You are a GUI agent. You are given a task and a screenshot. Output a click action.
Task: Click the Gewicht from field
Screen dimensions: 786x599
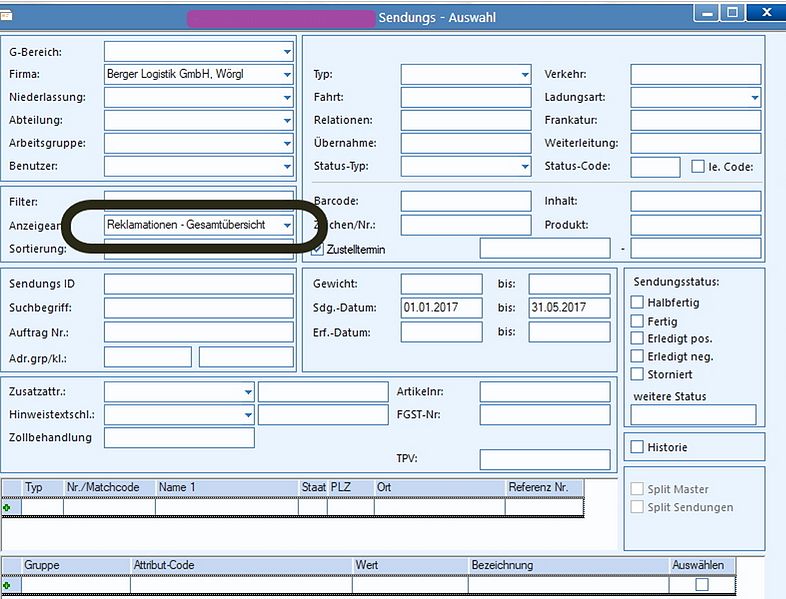click(x=442, y=284)
